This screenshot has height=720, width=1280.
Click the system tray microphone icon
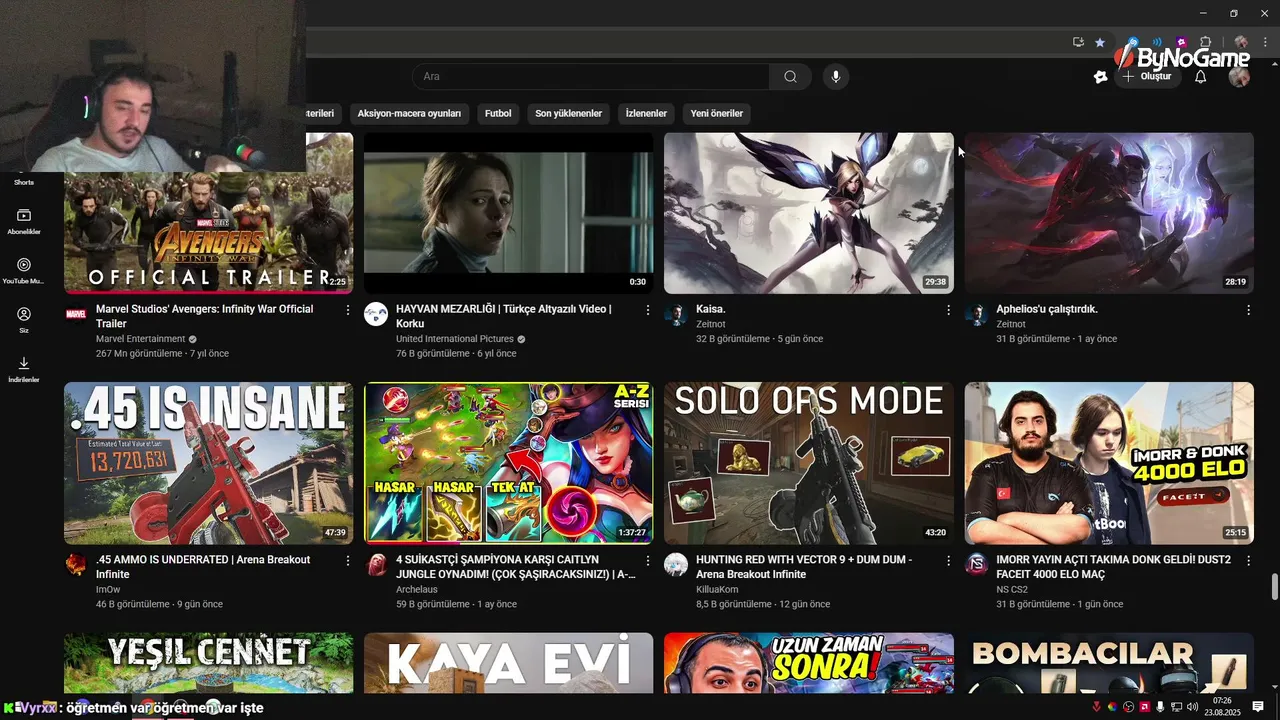tap(1160, 707)
